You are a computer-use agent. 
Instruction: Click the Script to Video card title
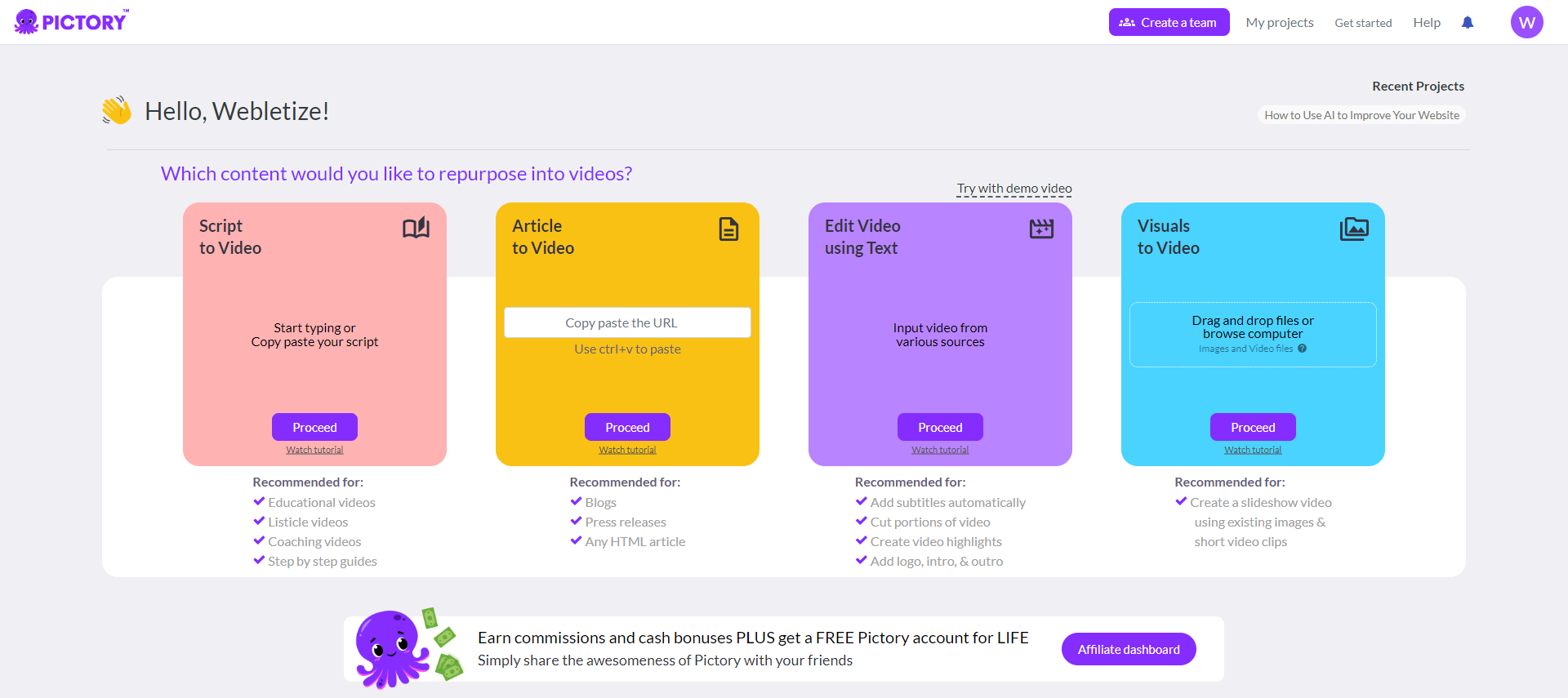coord(230,237)
